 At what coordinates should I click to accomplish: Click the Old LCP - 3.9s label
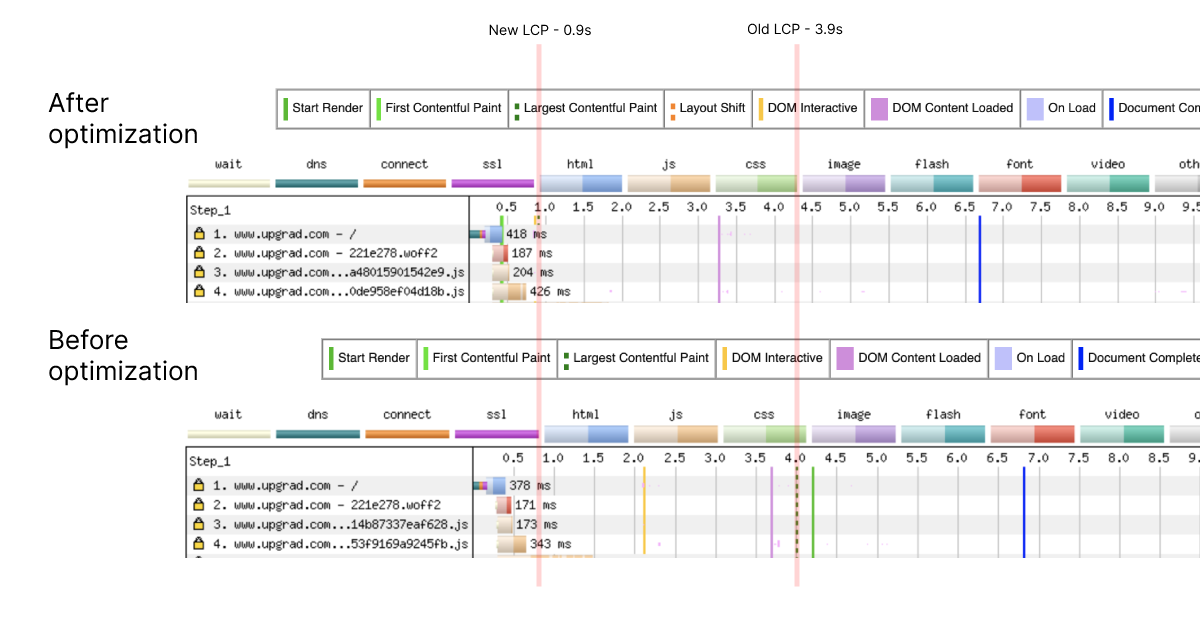(795, 30)
